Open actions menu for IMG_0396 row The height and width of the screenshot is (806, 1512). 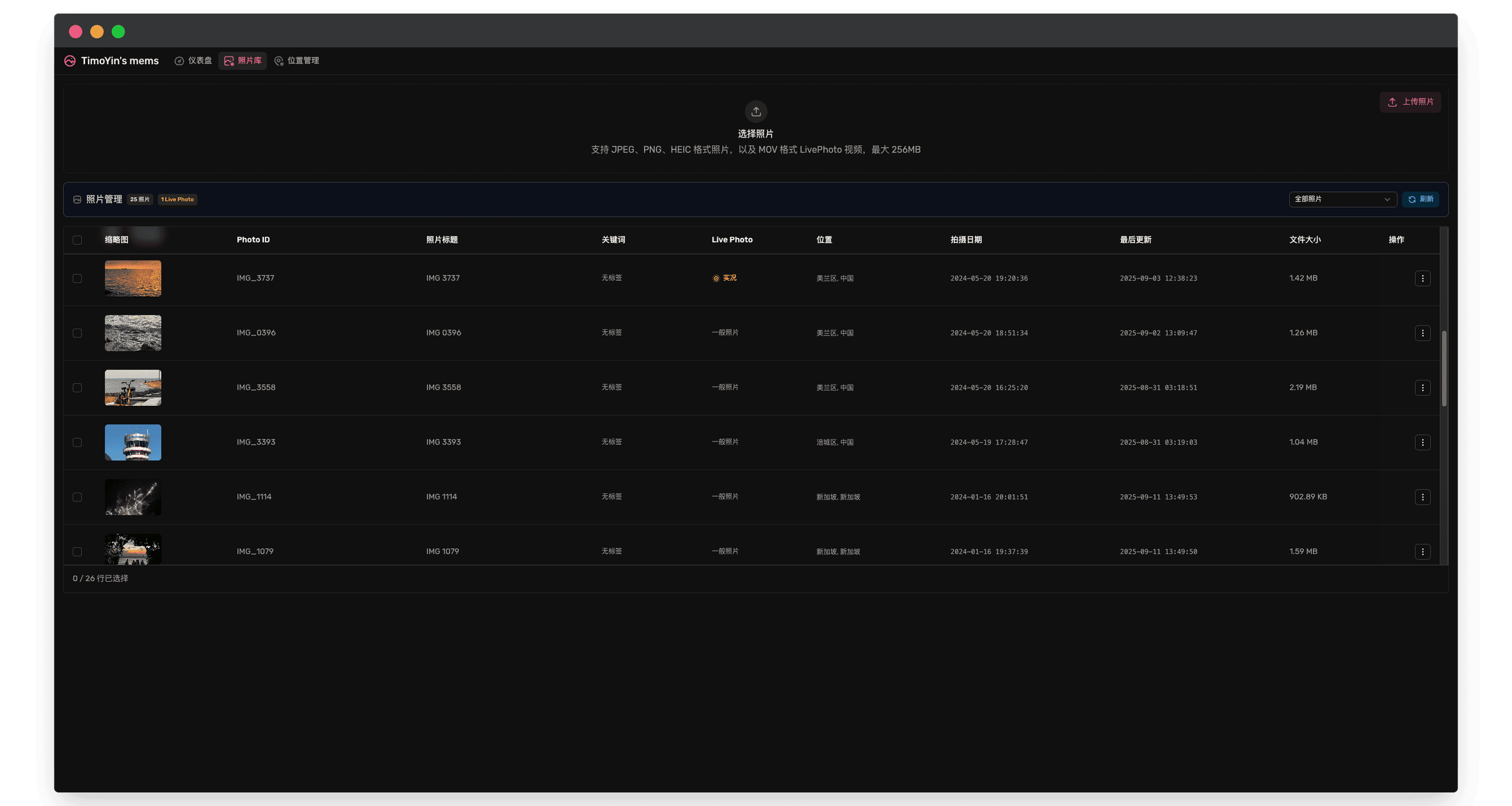[1422, 333]
